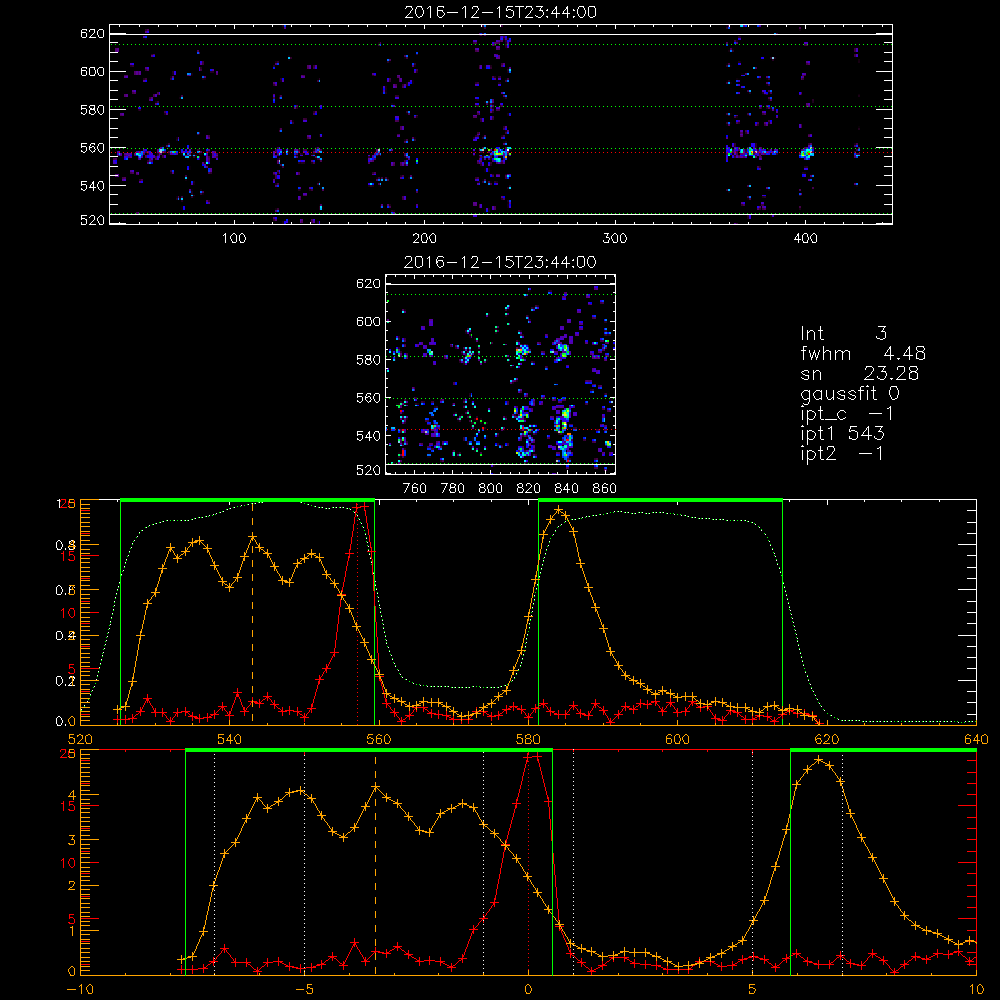Click x-axis label 400 on top spectrogram
Screen dimensions: 1000x1000
point(805,239)
